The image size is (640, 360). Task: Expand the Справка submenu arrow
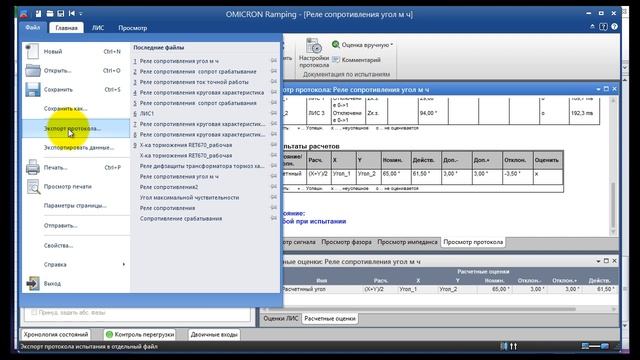[124, 264]
